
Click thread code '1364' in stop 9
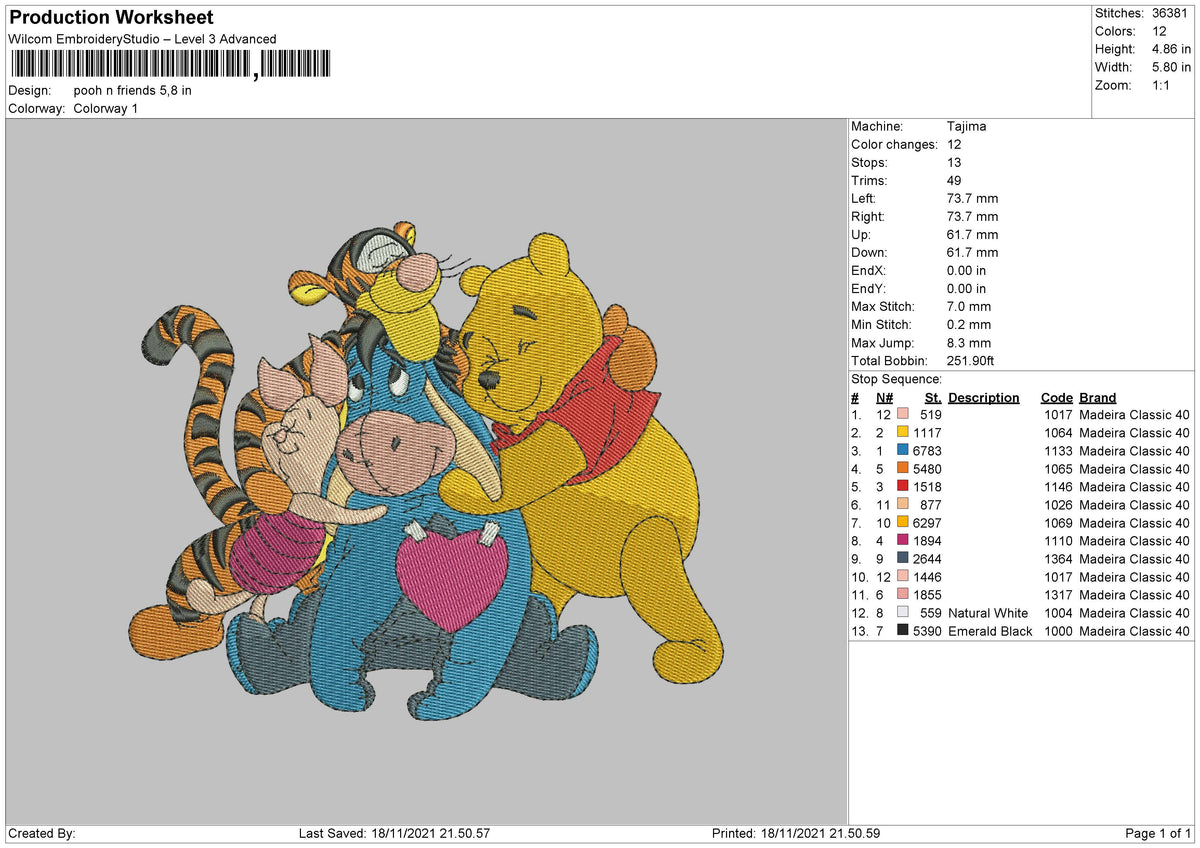1056,559
